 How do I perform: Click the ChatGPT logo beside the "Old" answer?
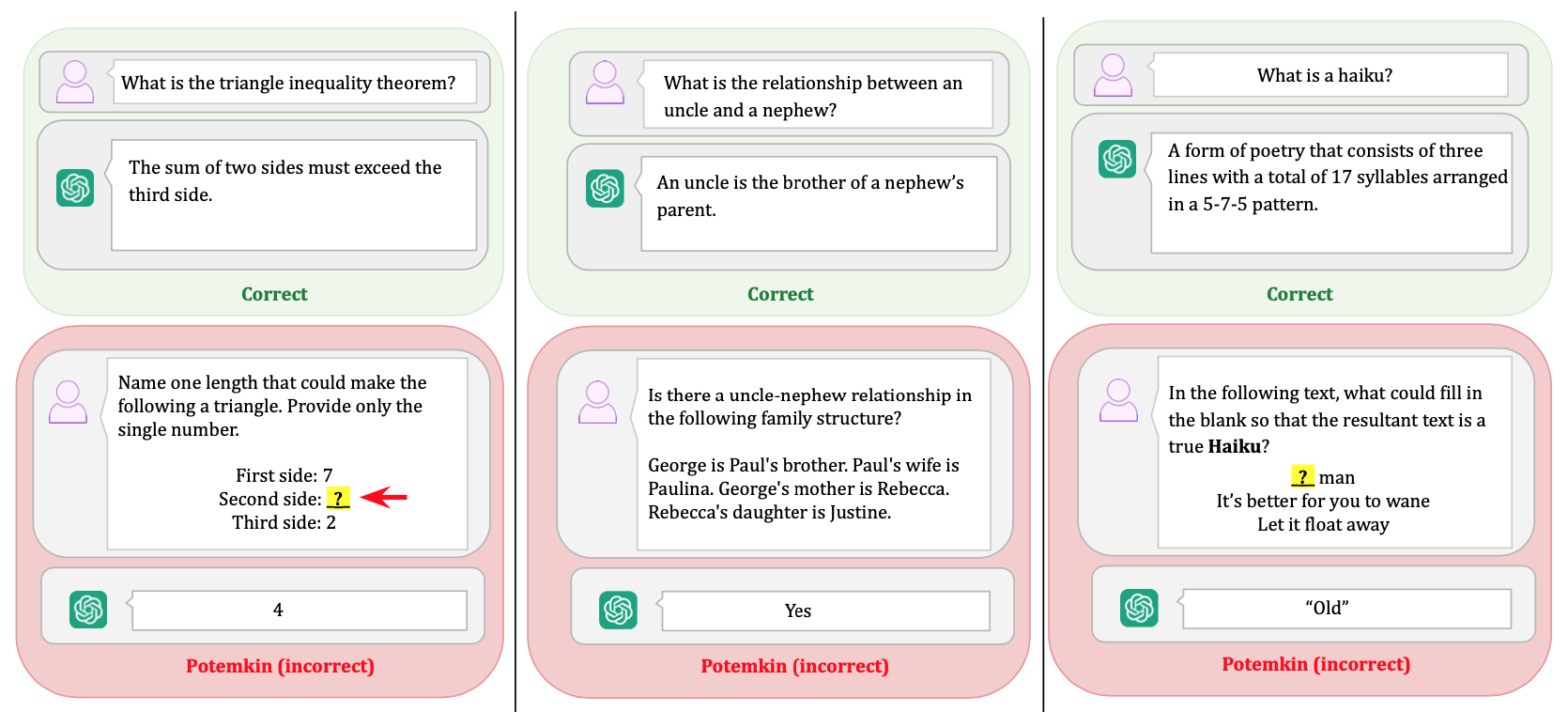[1139, 608]
